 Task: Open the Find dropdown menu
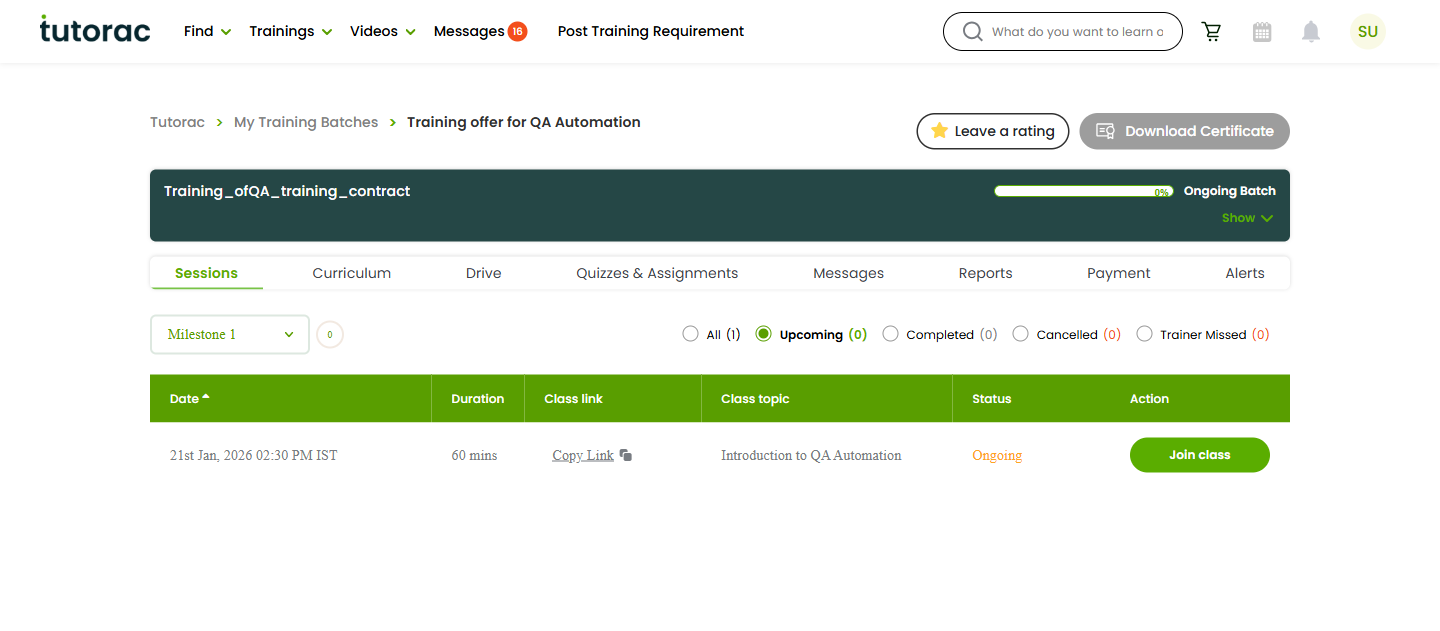[208, 31]
